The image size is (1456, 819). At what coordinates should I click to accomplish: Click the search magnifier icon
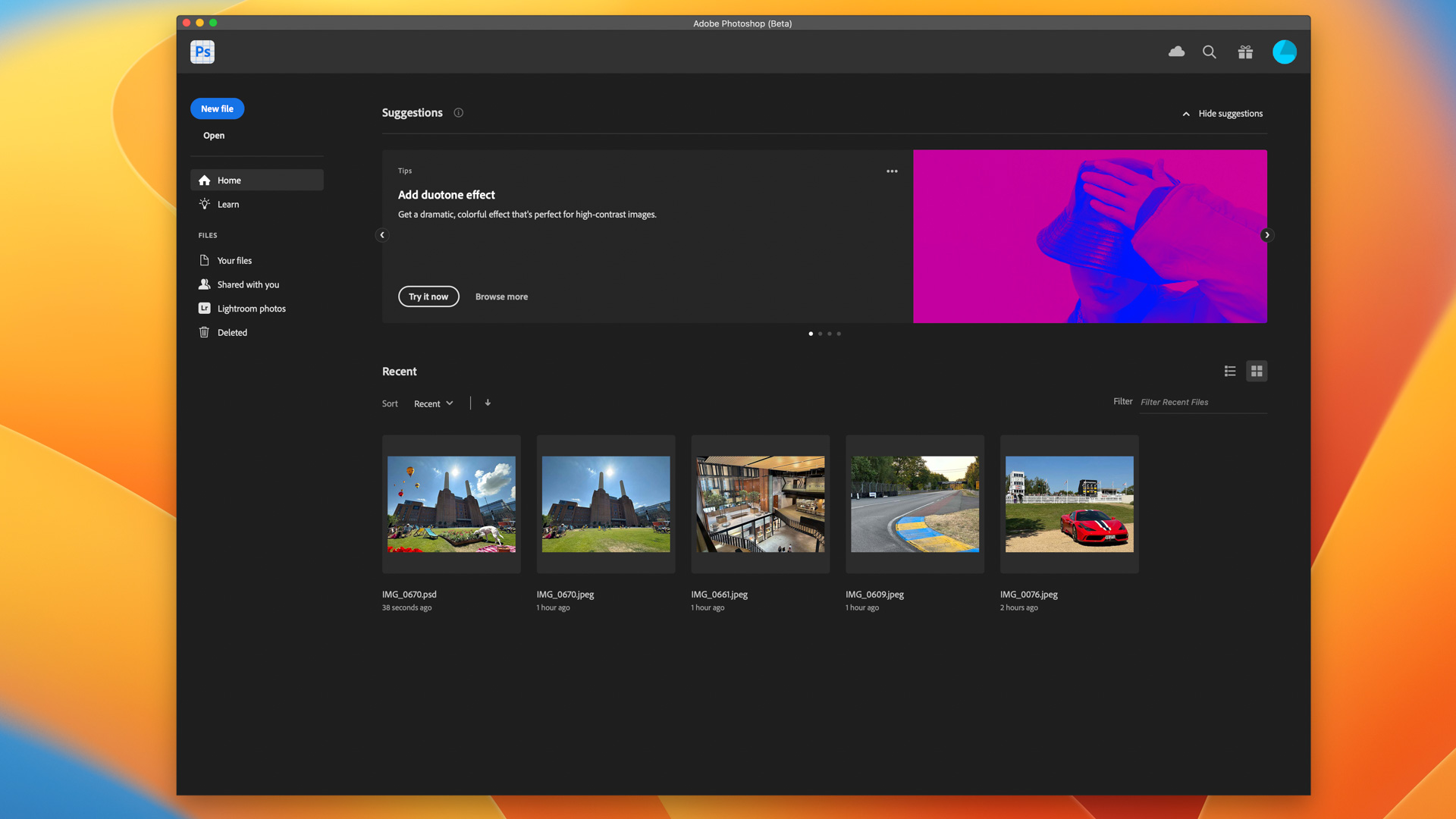tap(1210, 51)
